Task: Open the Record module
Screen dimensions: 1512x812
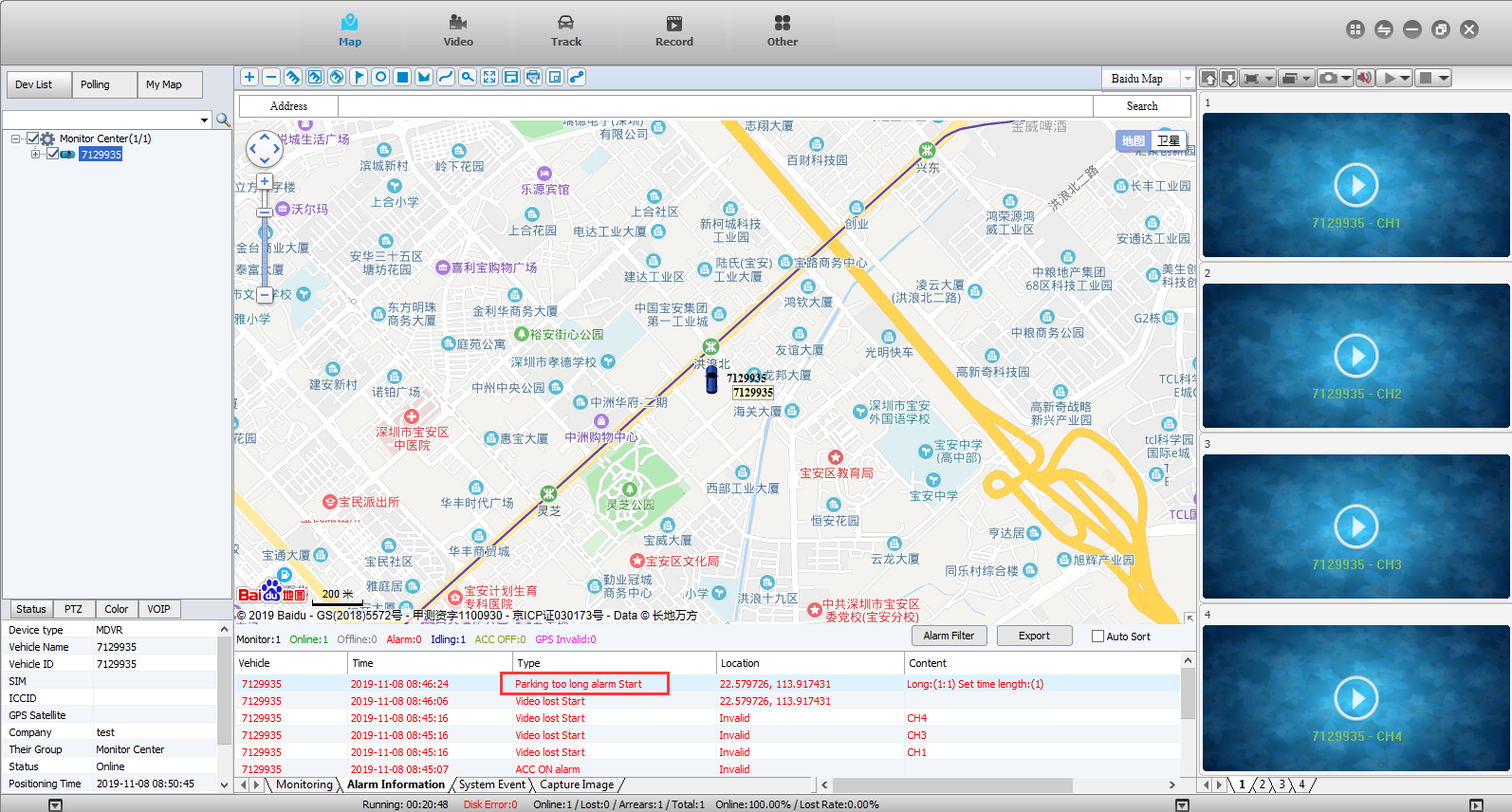Action: (x=674, y=30)
